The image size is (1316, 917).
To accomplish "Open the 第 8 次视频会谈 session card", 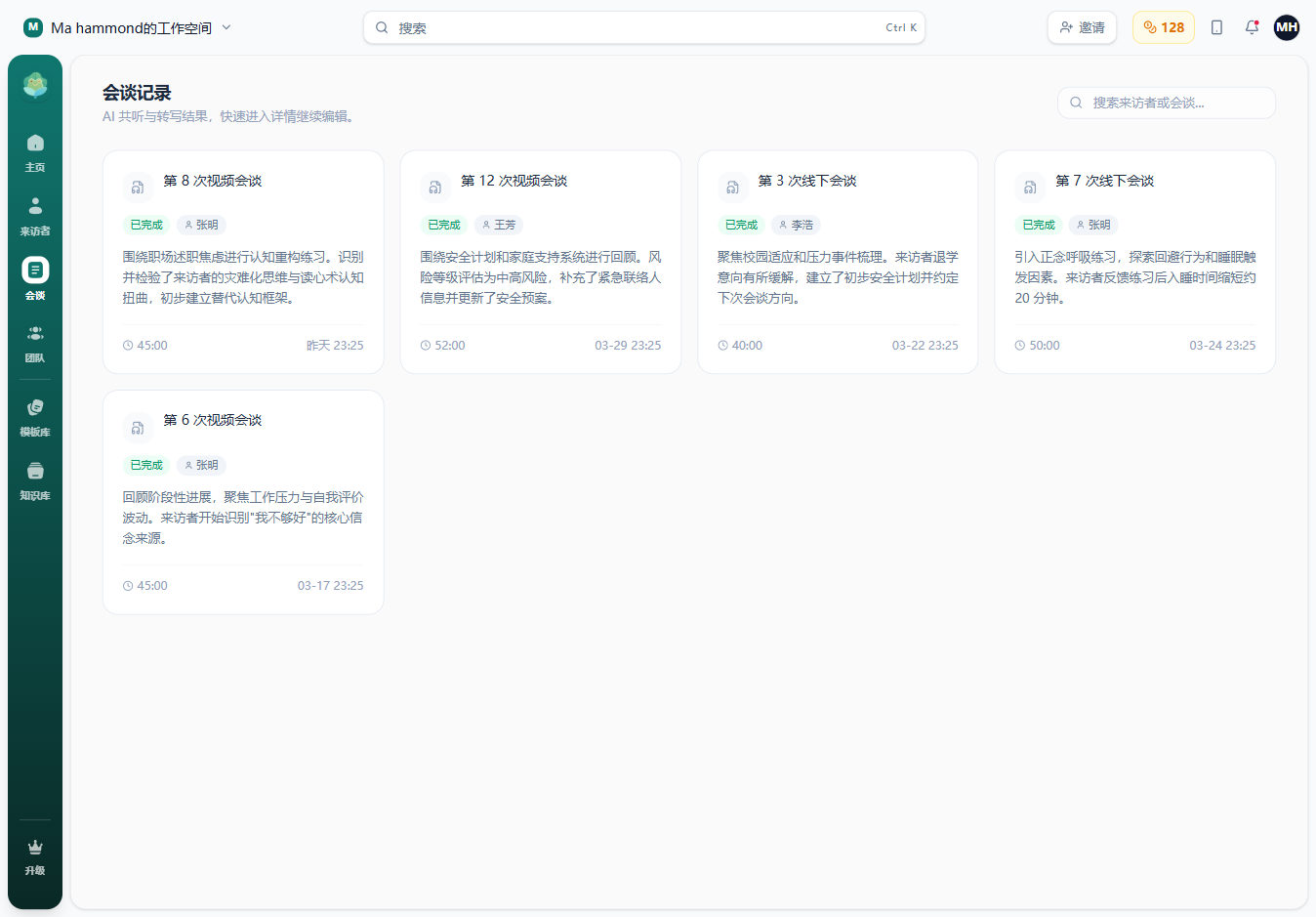I will [x=243, y=262].
